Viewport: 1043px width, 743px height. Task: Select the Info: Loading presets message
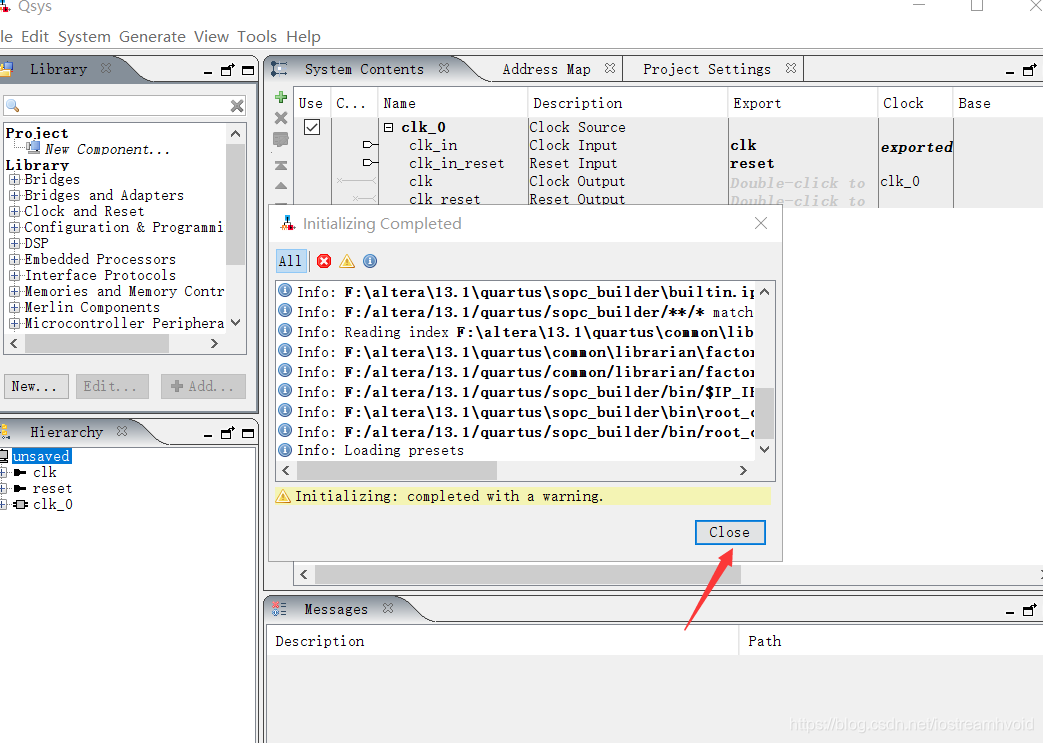pos(380,450)
